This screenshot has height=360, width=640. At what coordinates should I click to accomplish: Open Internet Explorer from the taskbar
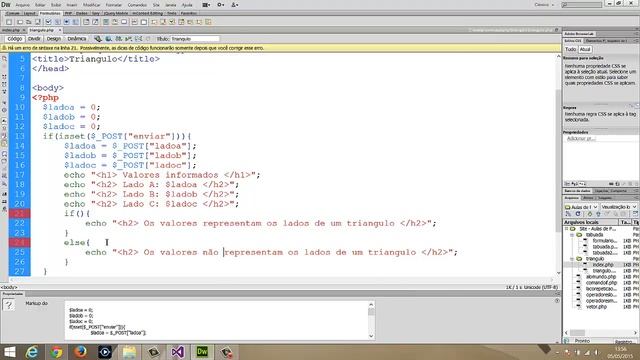pos(32,352)
